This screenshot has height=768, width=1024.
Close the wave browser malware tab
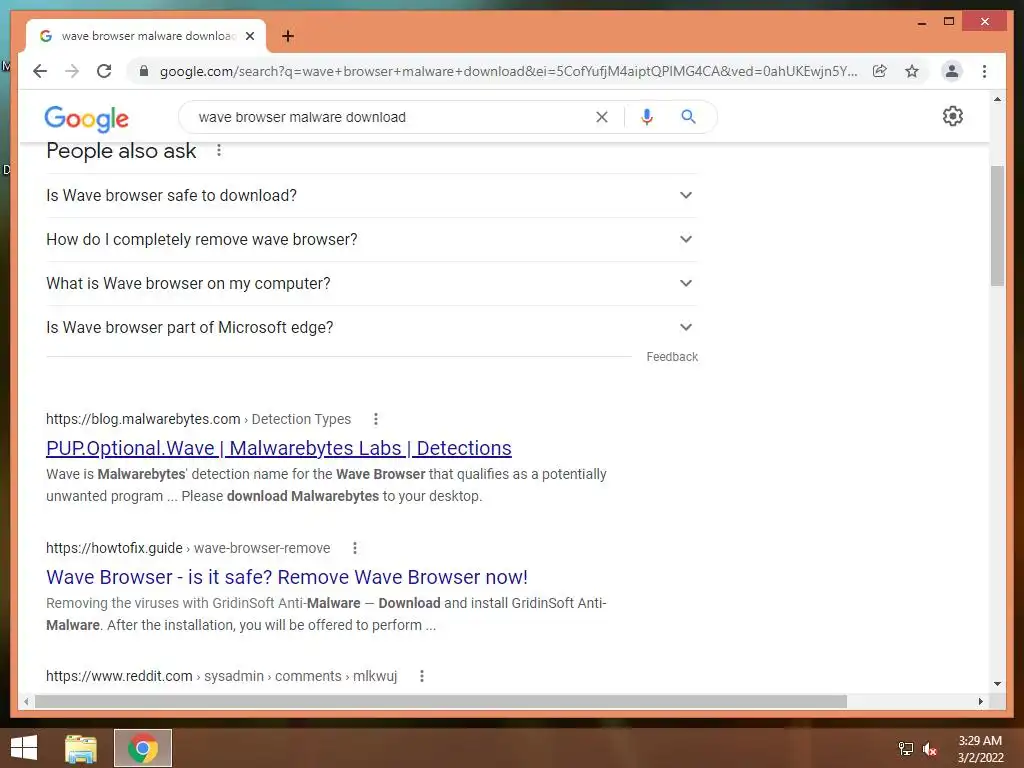(249, 36)
